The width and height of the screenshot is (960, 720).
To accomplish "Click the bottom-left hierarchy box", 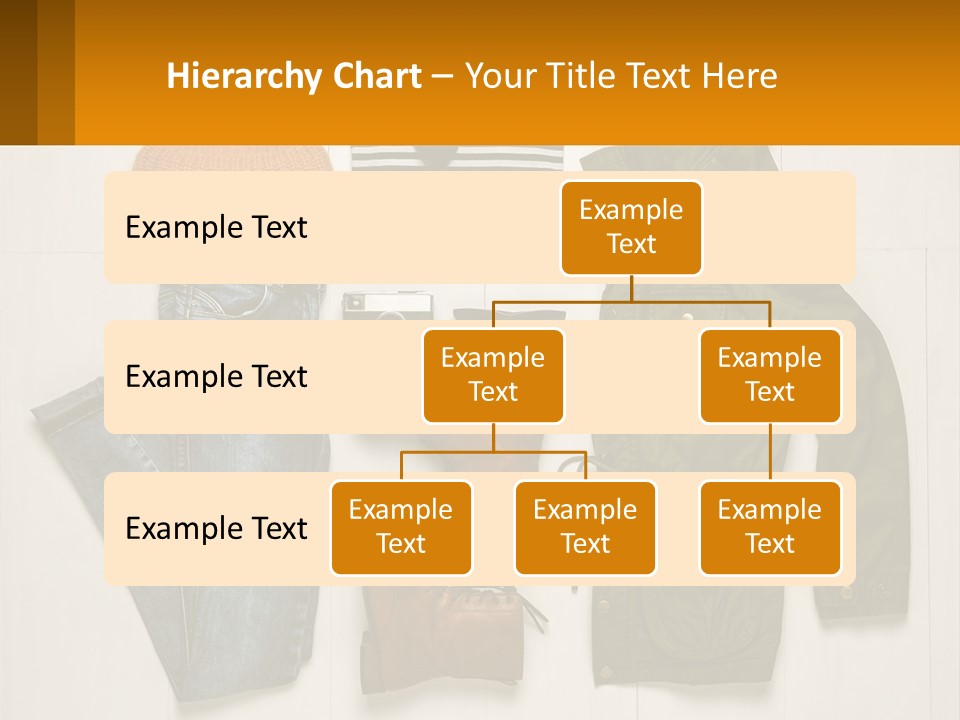I will click(x=401, y=528).
